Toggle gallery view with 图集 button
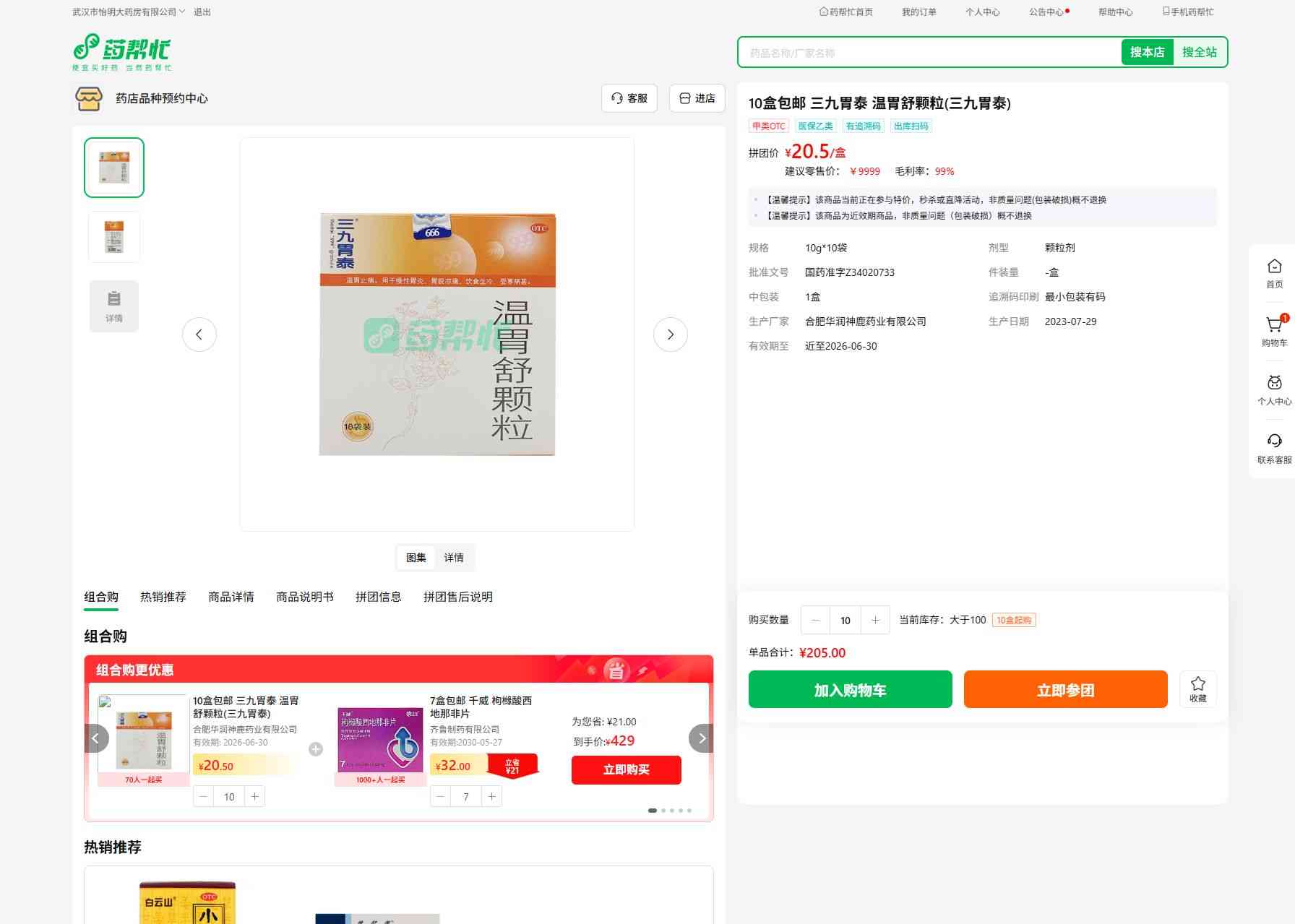 click(416, 558)
